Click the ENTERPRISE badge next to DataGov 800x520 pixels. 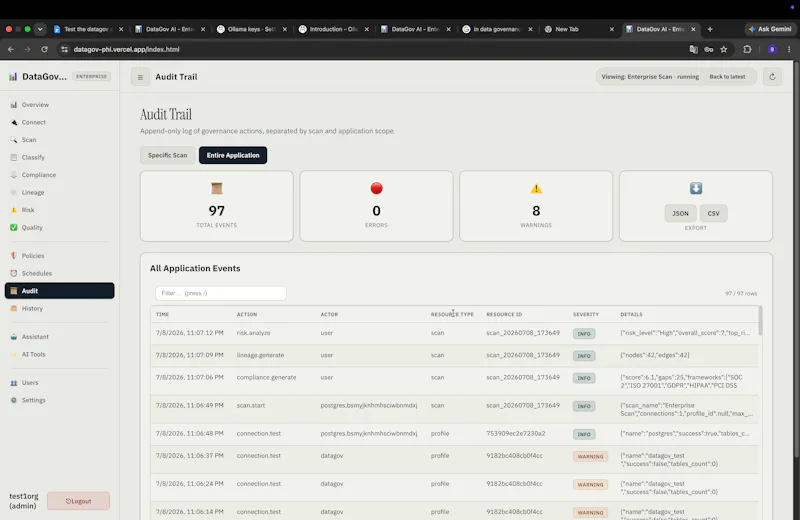pos(91,77)
